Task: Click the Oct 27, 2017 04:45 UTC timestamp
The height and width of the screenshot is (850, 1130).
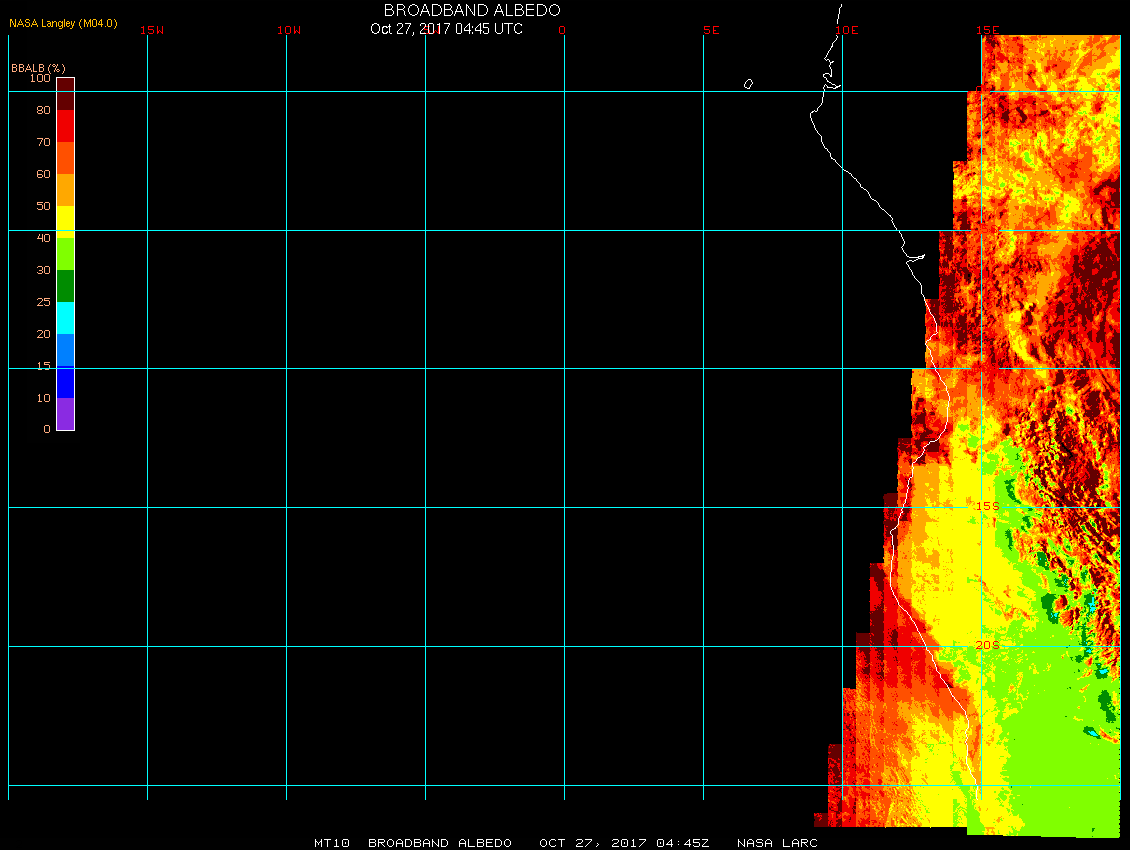Action: pyautogui.click(x=446, y=29)
